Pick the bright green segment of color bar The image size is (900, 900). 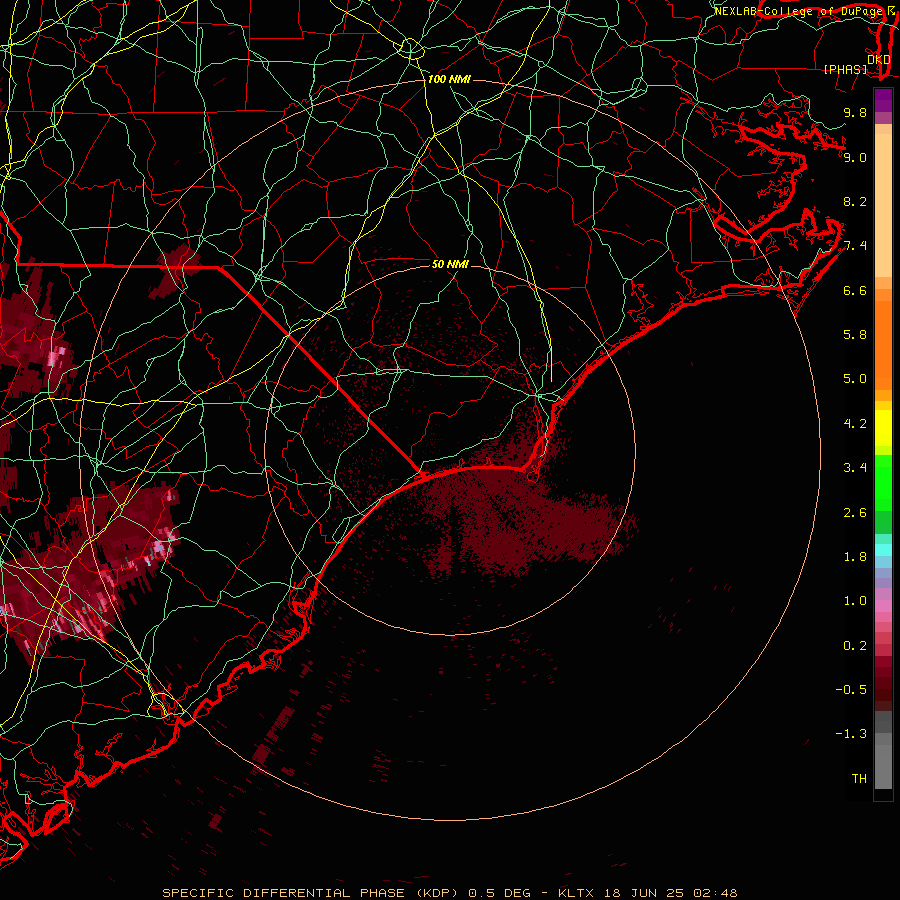(883, 482)
